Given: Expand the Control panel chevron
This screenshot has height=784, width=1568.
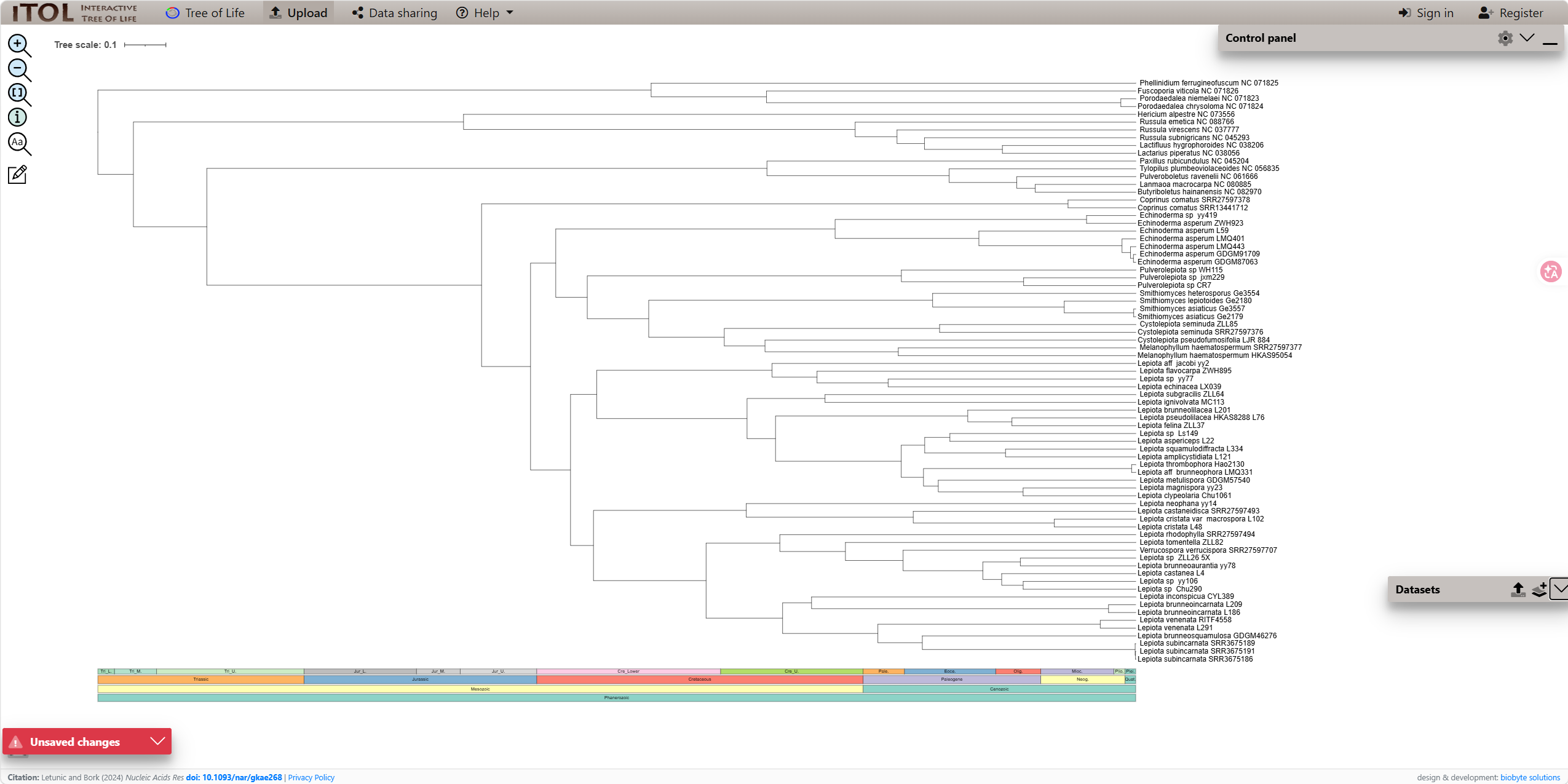Looking at the screenshot, I should 1527,38.
